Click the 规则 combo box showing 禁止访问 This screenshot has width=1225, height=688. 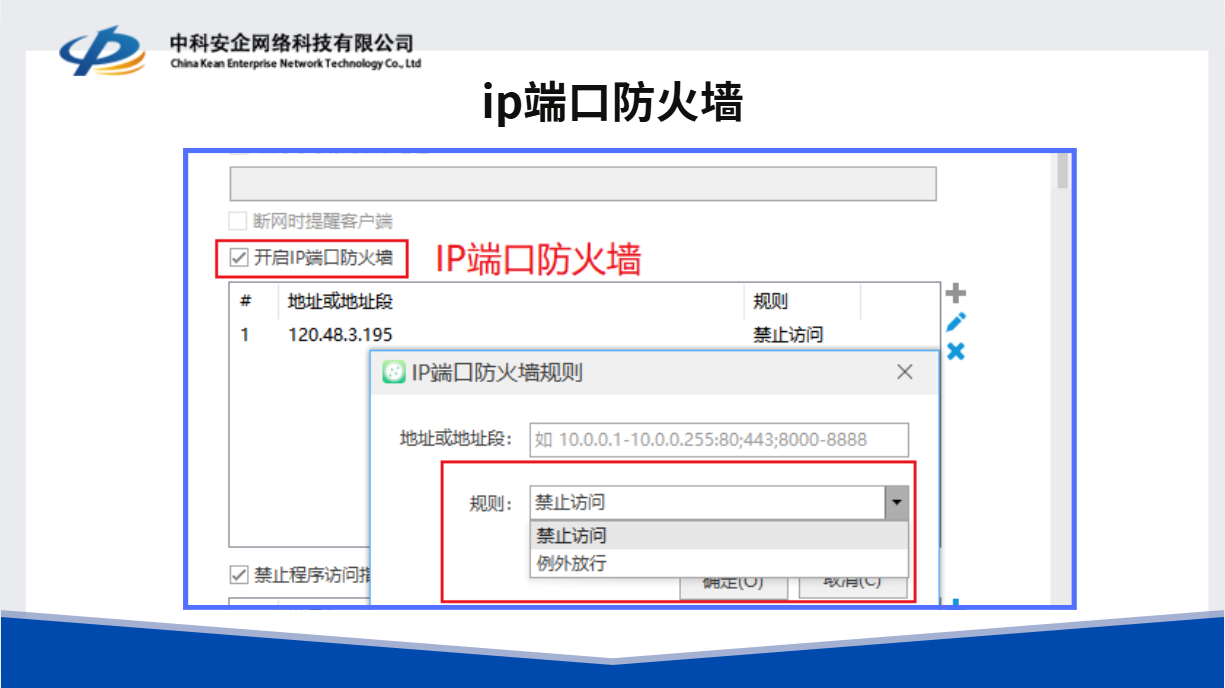pos(706,502)
